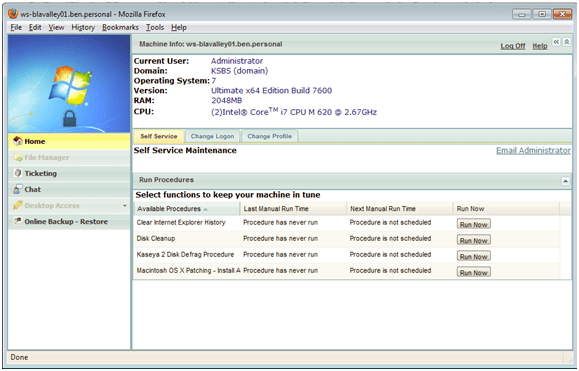
Task: Click the Log Off link
Action: click(x=513, y=46)
